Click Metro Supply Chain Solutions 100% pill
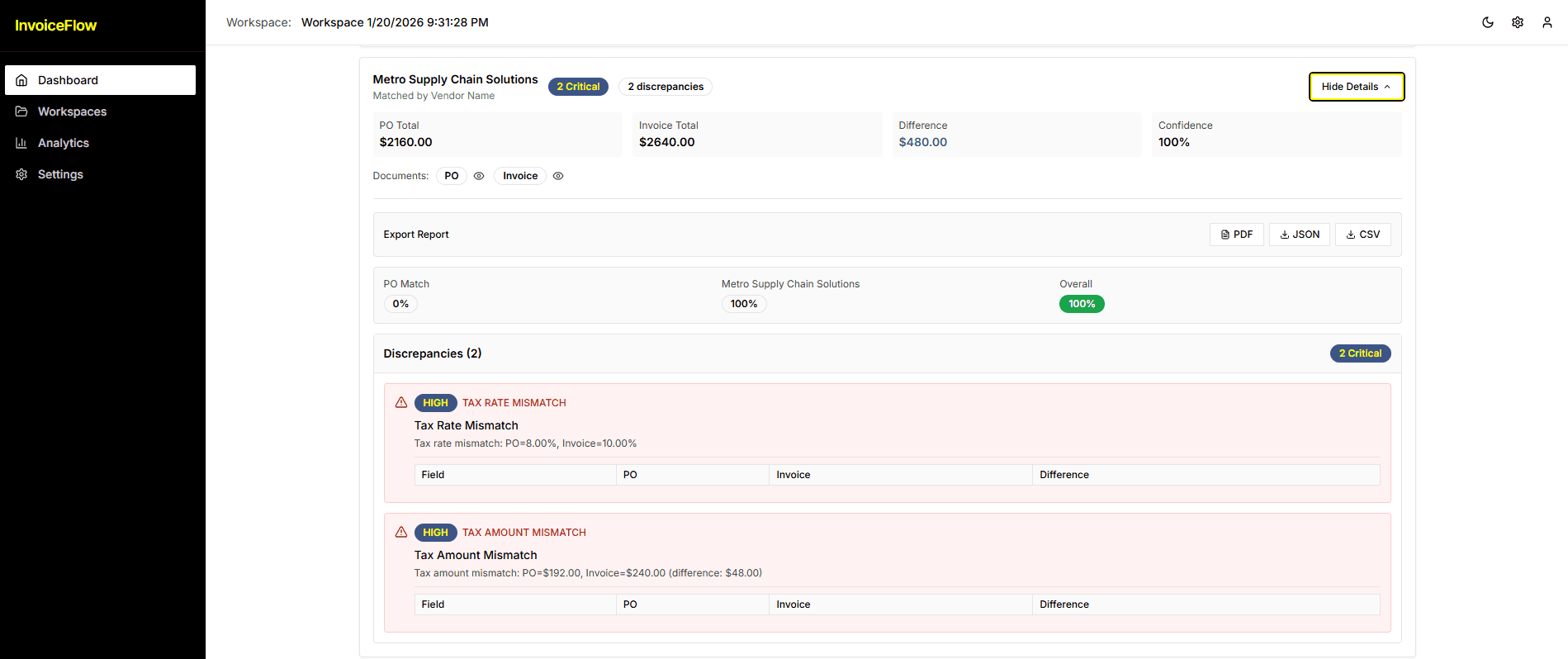This screenshot has width=1568, height=659. click(x=744, y=304)
